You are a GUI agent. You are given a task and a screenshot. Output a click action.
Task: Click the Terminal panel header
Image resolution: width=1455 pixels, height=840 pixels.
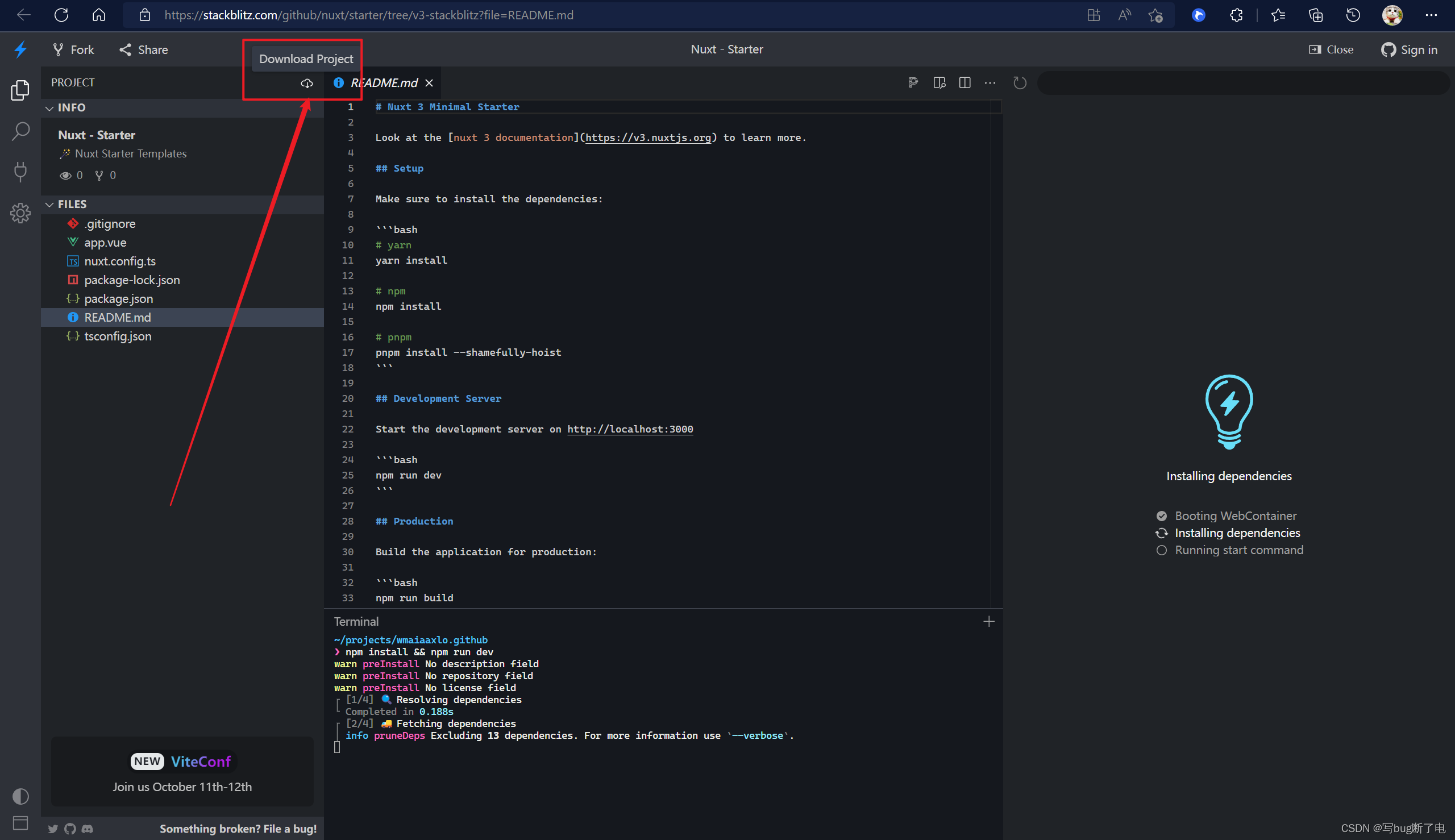356,622
